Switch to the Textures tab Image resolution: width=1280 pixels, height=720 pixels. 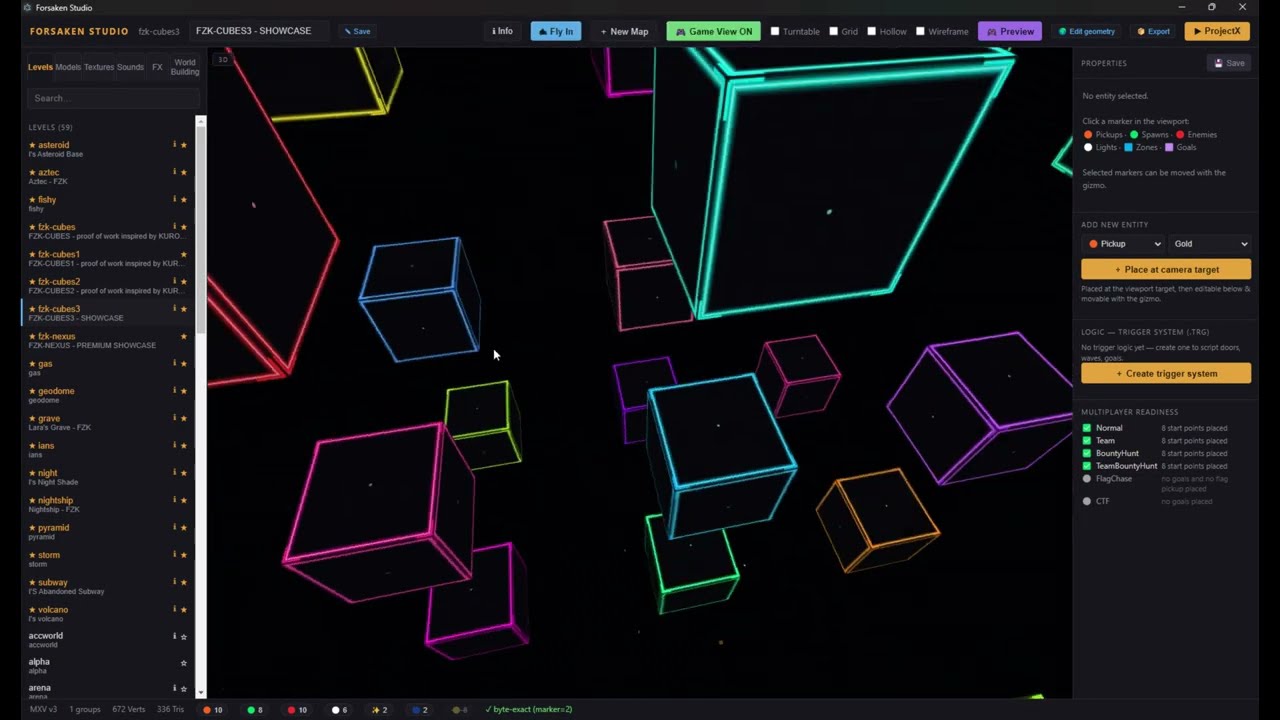(99, 67)
